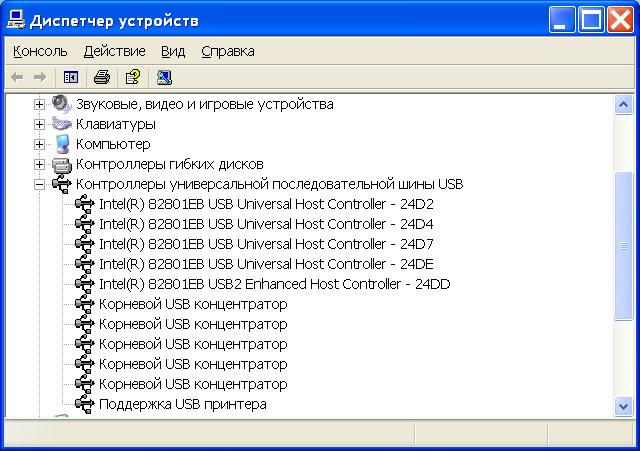Viewport: 640px width, 451px height.
Task: Click the Show/Hide console tree toolbar icon
Action: click(71, 77)
